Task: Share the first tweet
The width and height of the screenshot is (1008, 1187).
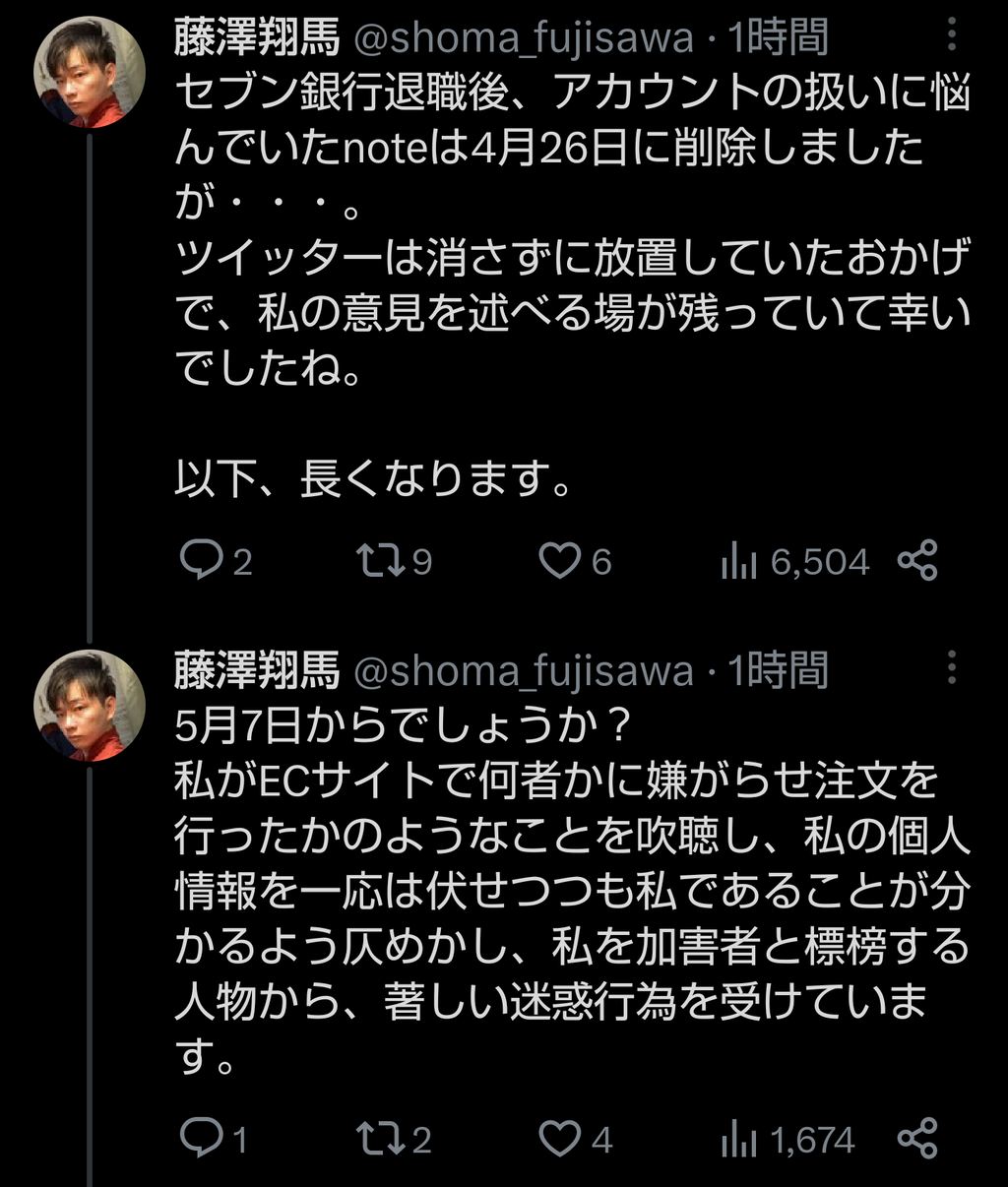Action: [x=917, y=561]
